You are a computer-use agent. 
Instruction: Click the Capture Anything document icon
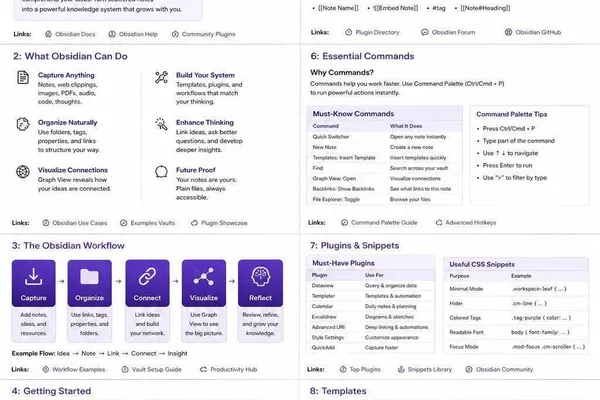(23, 77)
